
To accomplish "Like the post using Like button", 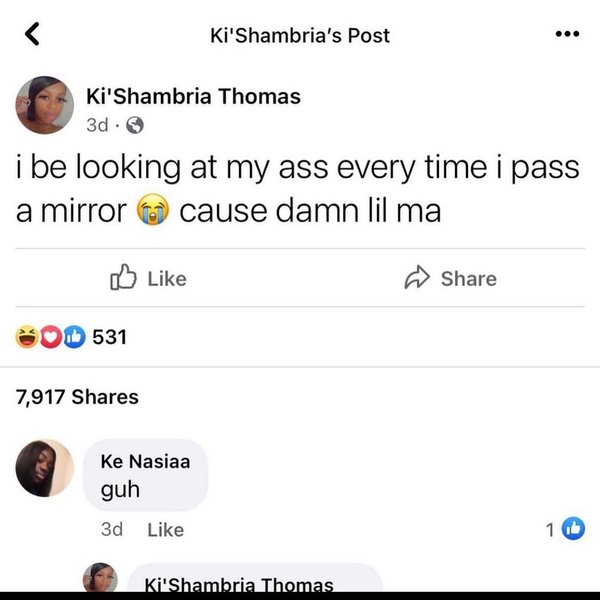I will [148, 278].
